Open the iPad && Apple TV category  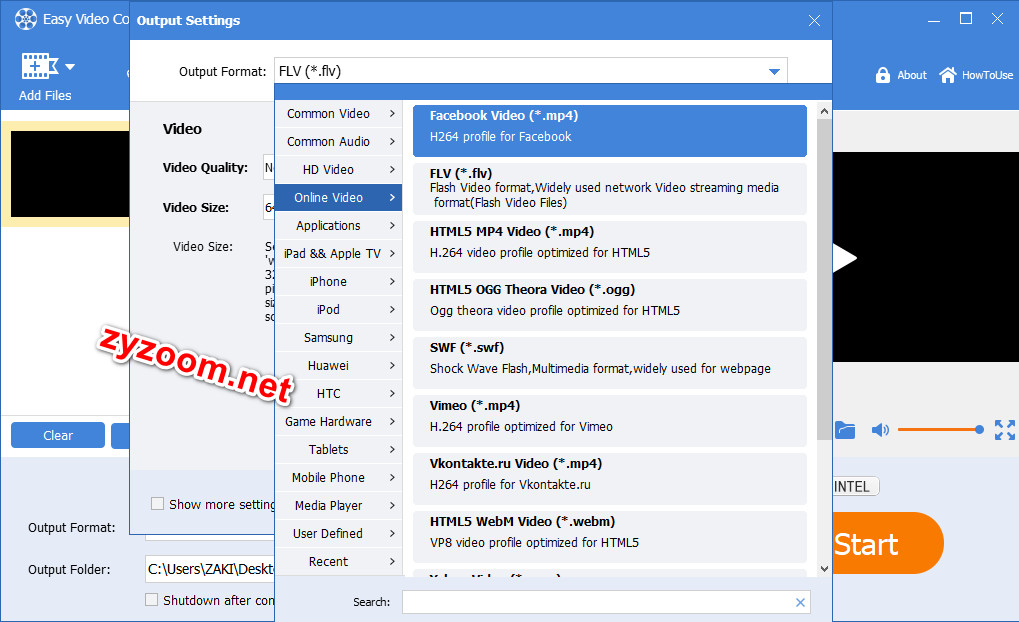click(339, 253)
